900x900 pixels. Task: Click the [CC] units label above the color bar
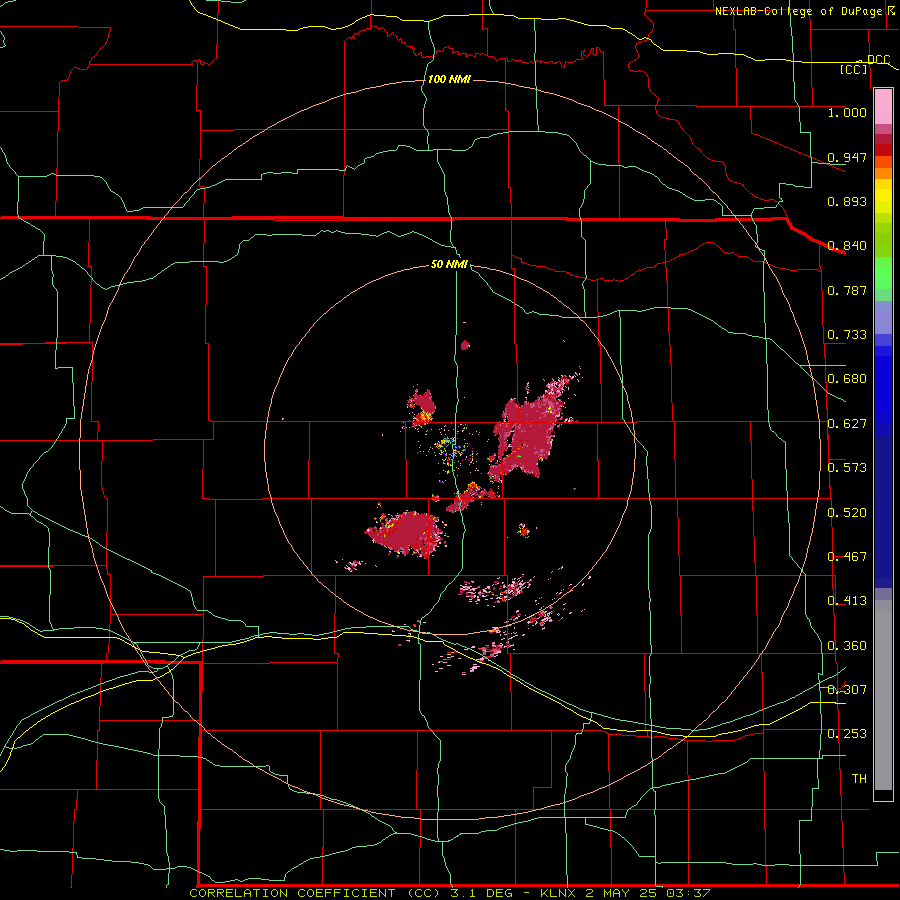pos(854,69)
